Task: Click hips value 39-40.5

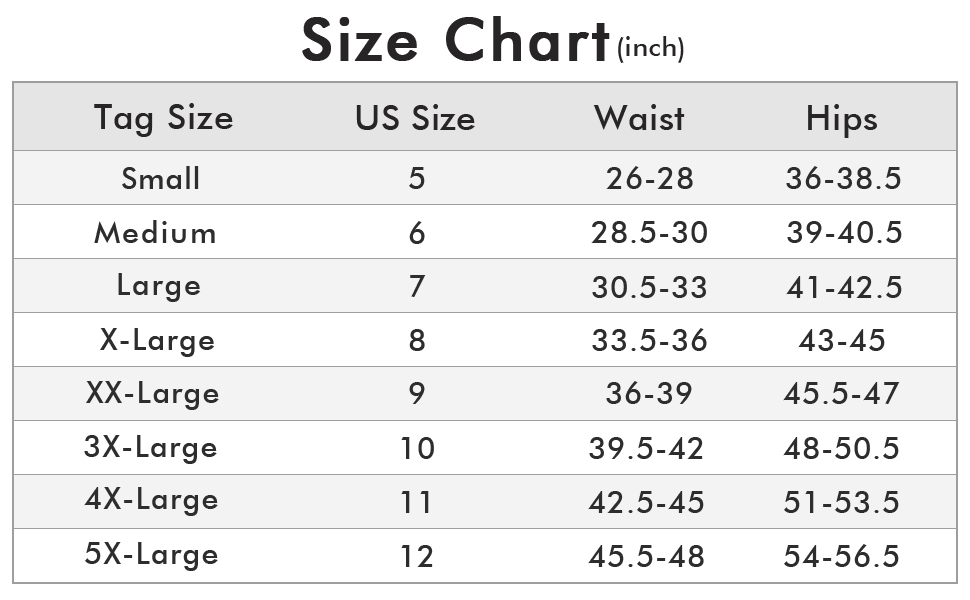Action: point(844,233)
